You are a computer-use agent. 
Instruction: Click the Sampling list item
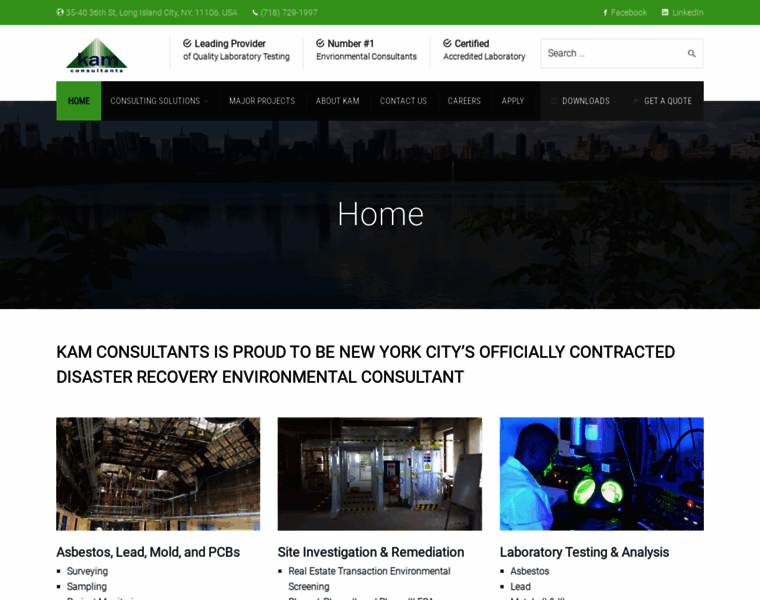click(87, 586)
